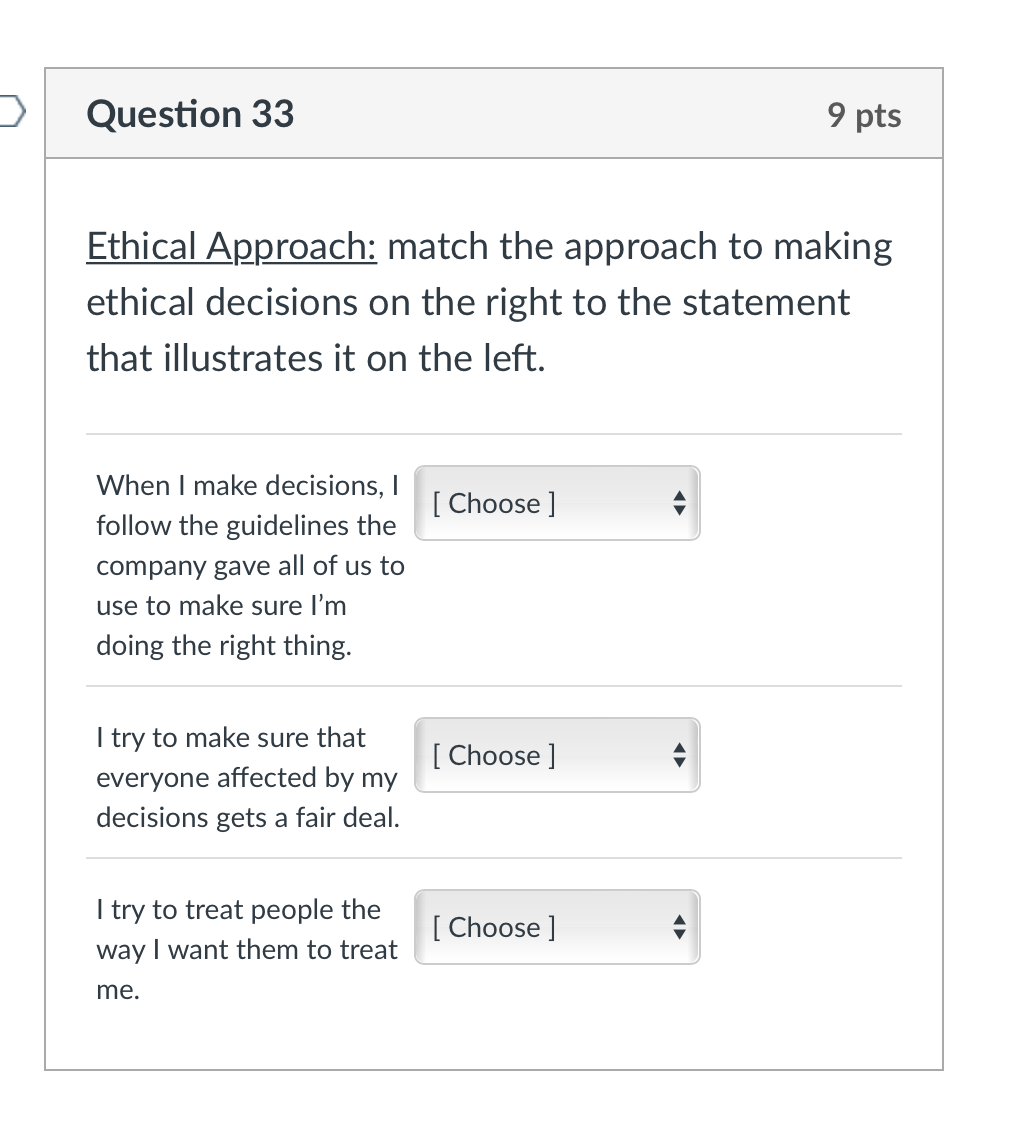Click the underlined Ethical Approach heading
Screen dimensions: 1012x1142
pos(230,246)
